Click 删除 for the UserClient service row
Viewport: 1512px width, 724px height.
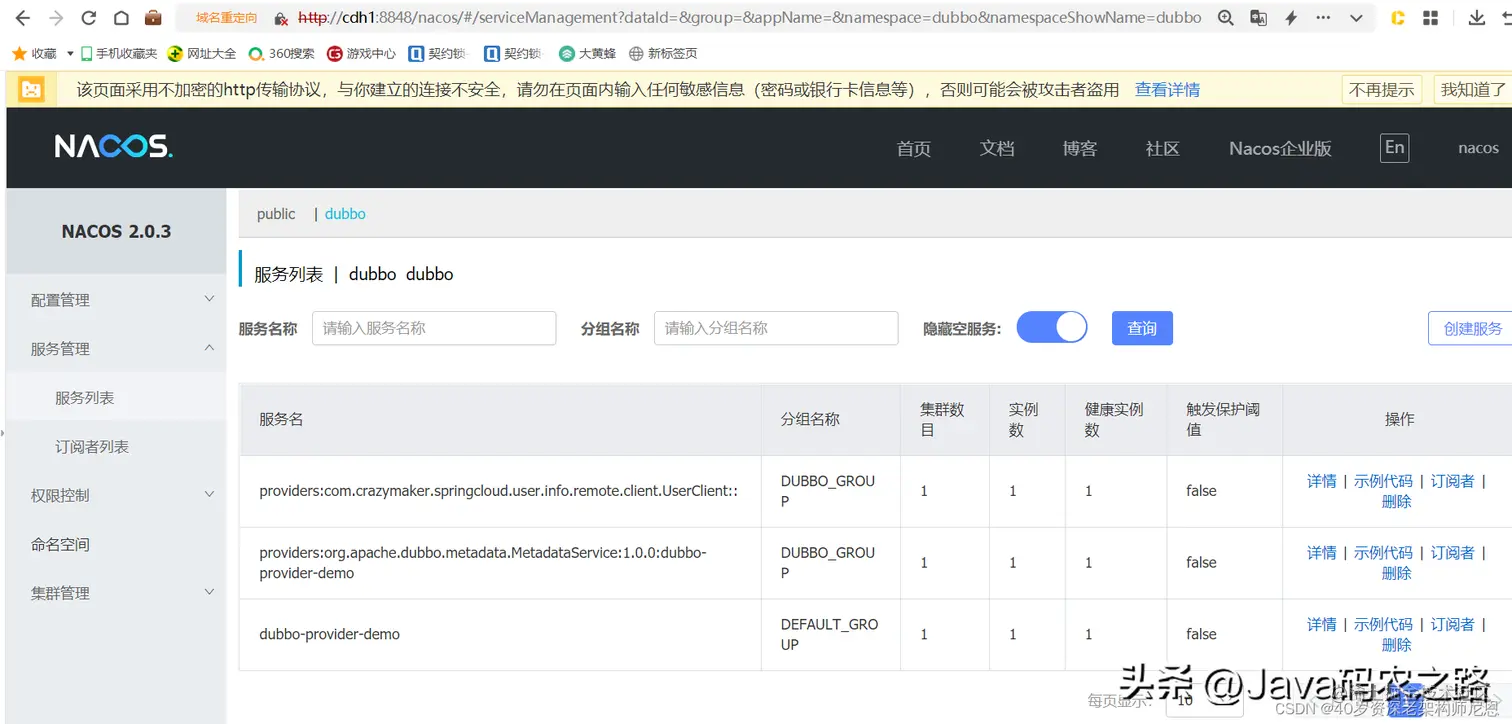click(1396, 502)
